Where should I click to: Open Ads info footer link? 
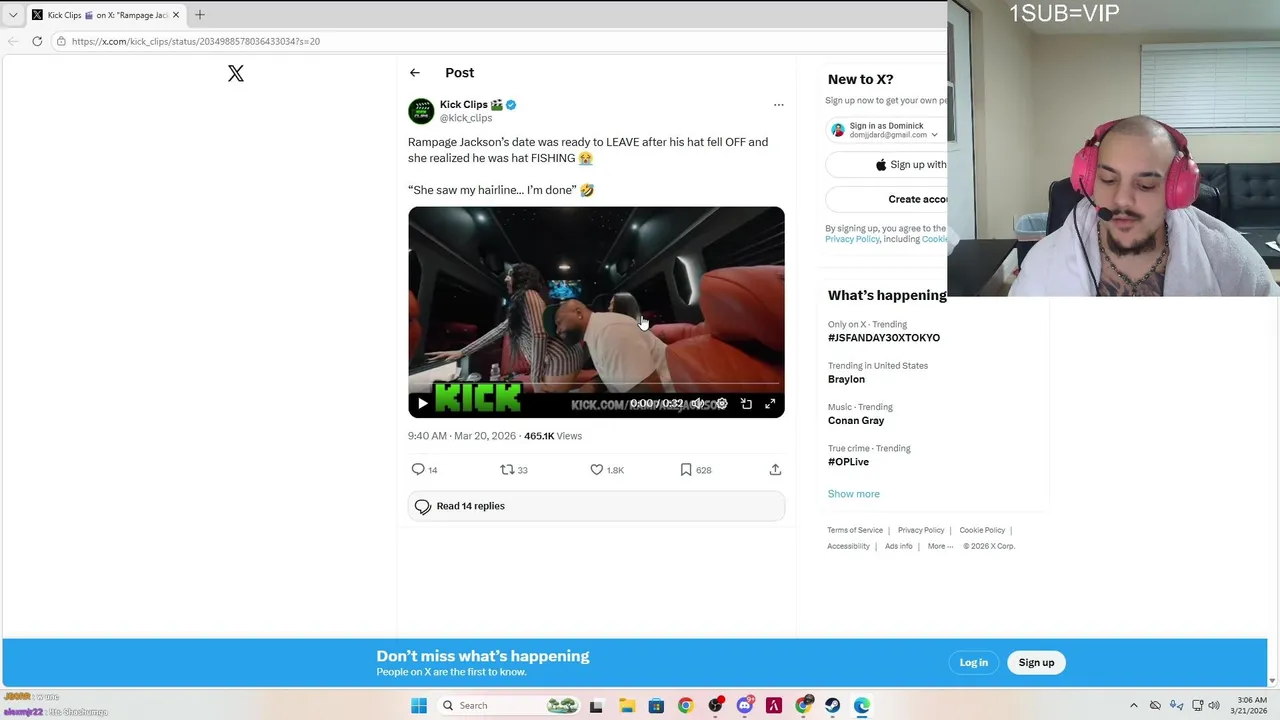(899, 546)
